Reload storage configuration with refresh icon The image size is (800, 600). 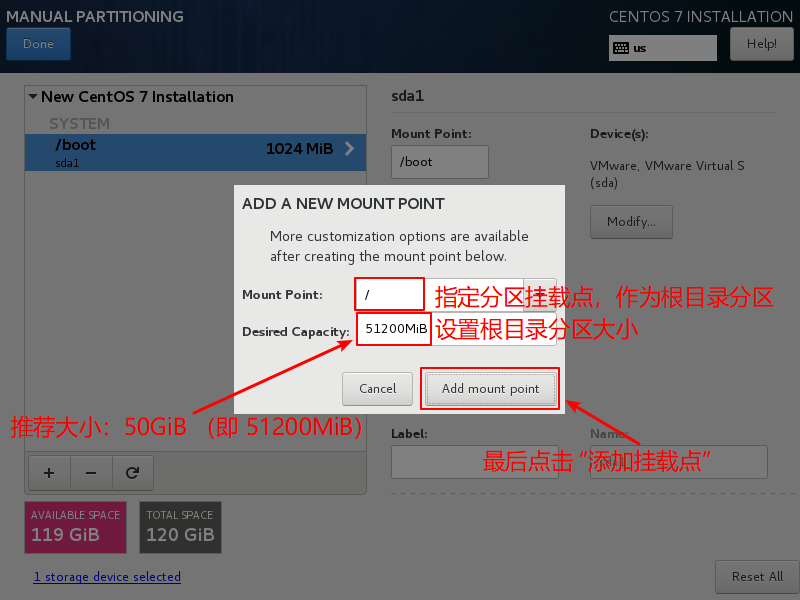(x=133, y=473)
